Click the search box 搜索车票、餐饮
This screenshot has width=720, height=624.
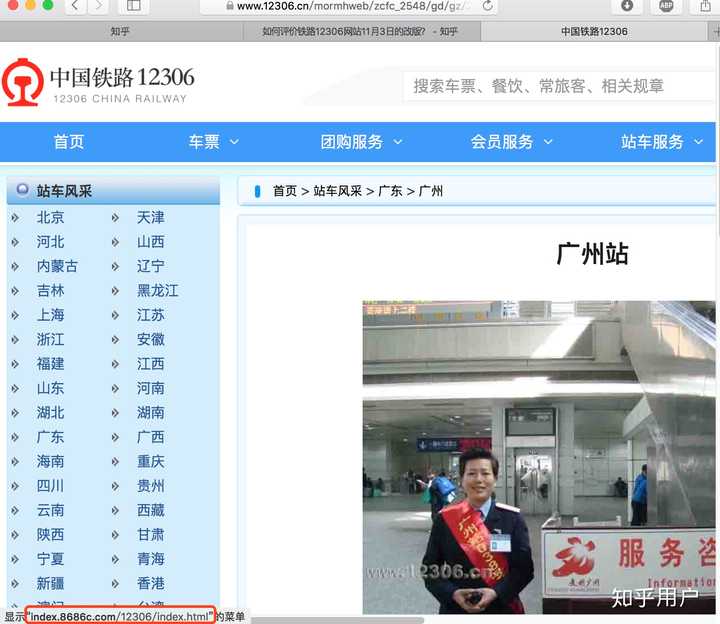[558, 86]
